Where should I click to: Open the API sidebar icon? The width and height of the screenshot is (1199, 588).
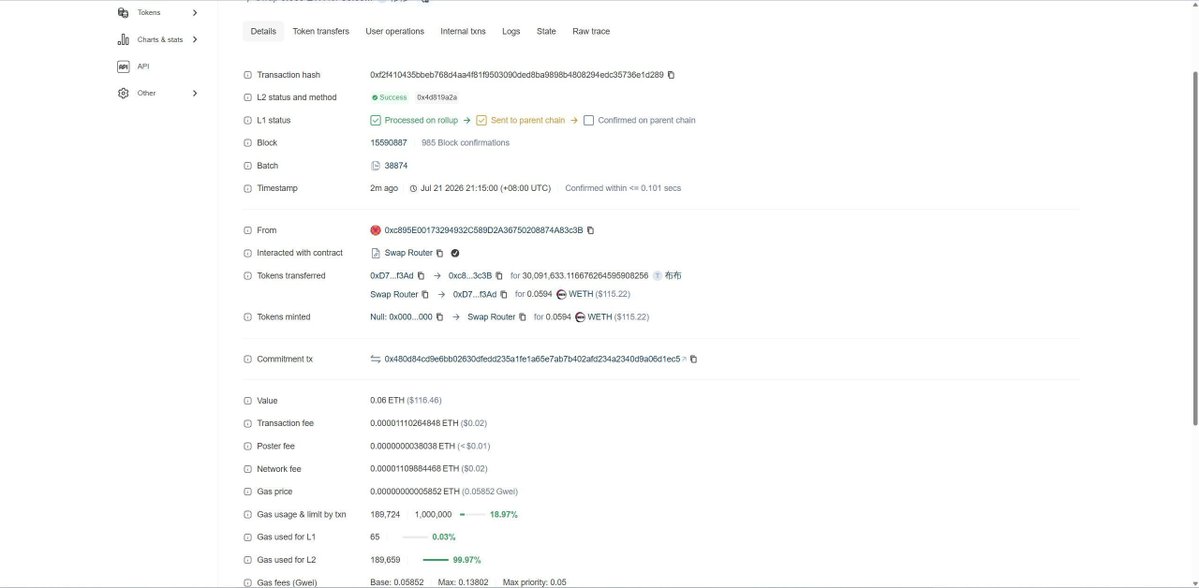click(123, 67)
